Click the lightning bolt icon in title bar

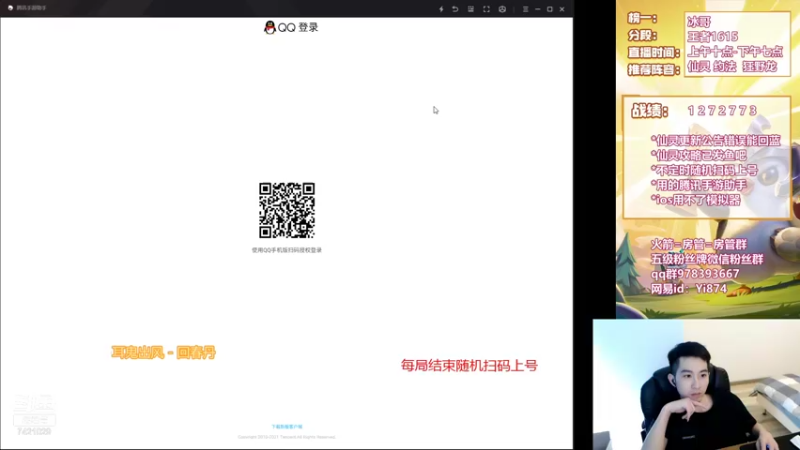click(441, 9)
